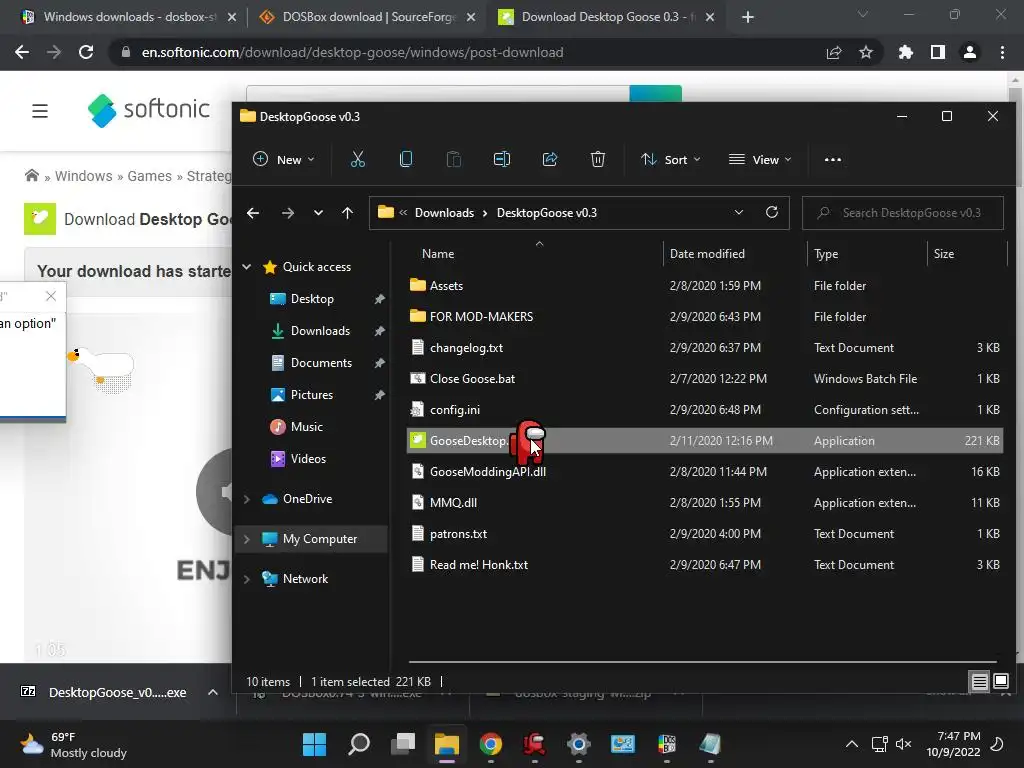
Task: Click Games breadcrumb link on Softonic
Action: coord(150,176)
